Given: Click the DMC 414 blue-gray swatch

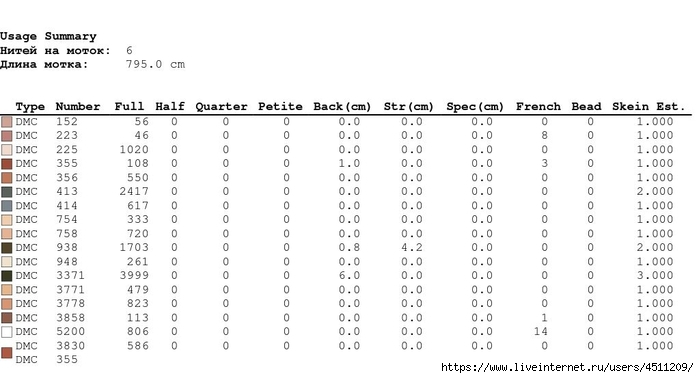Looking at the screenshot, I should [x=7, y=205].
